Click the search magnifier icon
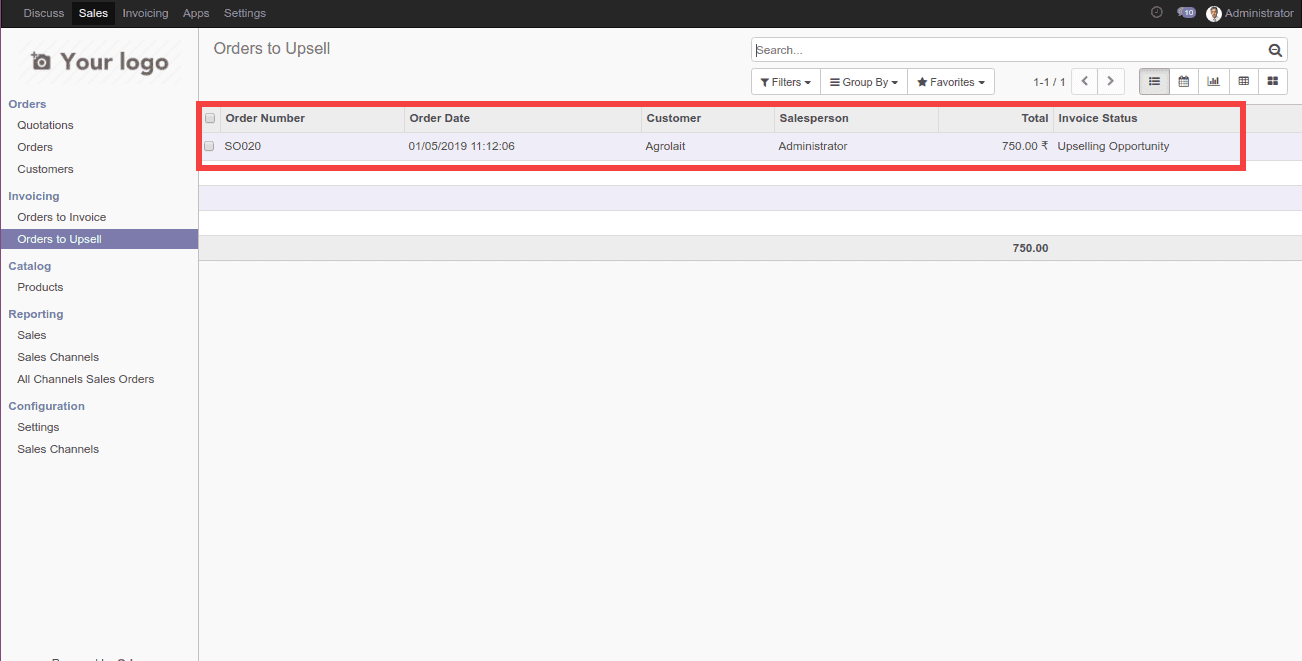The height and width of the screenshot is (661, 1302). click(x=1275, y=50)
